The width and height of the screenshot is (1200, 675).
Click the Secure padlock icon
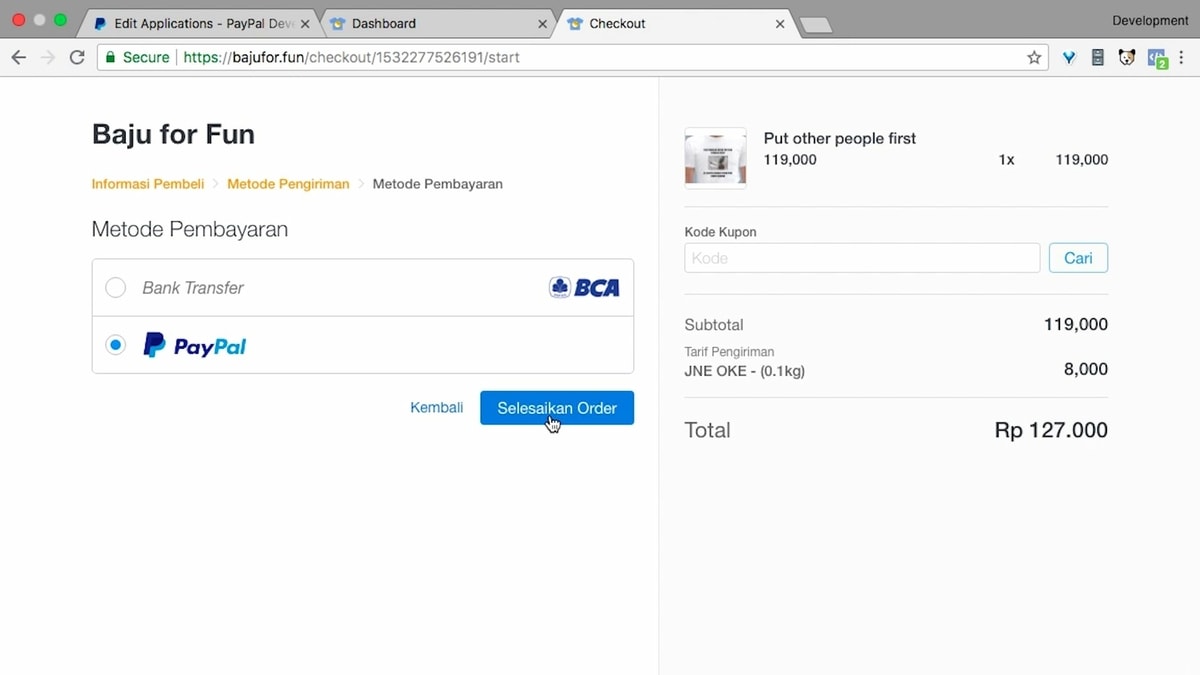(110, 58)
